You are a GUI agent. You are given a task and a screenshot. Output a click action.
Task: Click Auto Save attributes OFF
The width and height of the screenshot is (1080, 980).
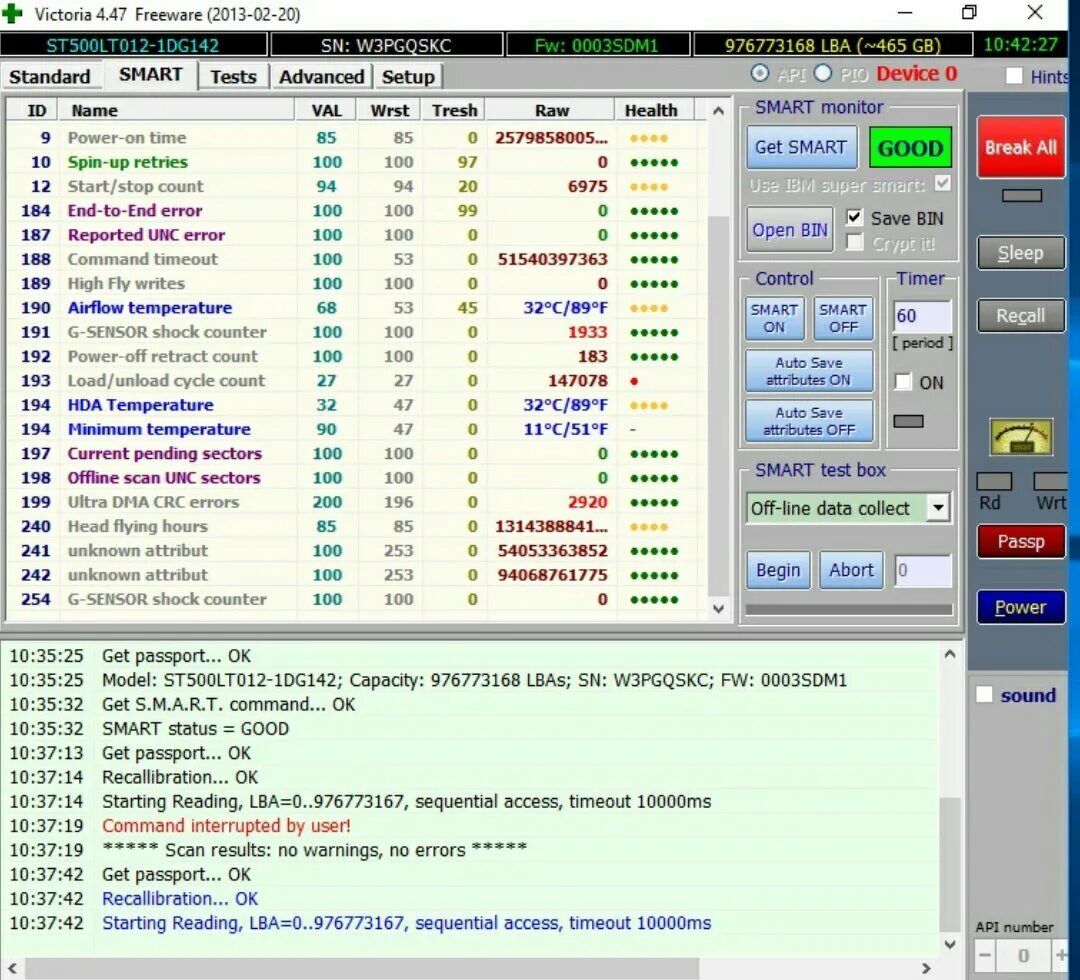pyautogui.click(x=809, y=421)
